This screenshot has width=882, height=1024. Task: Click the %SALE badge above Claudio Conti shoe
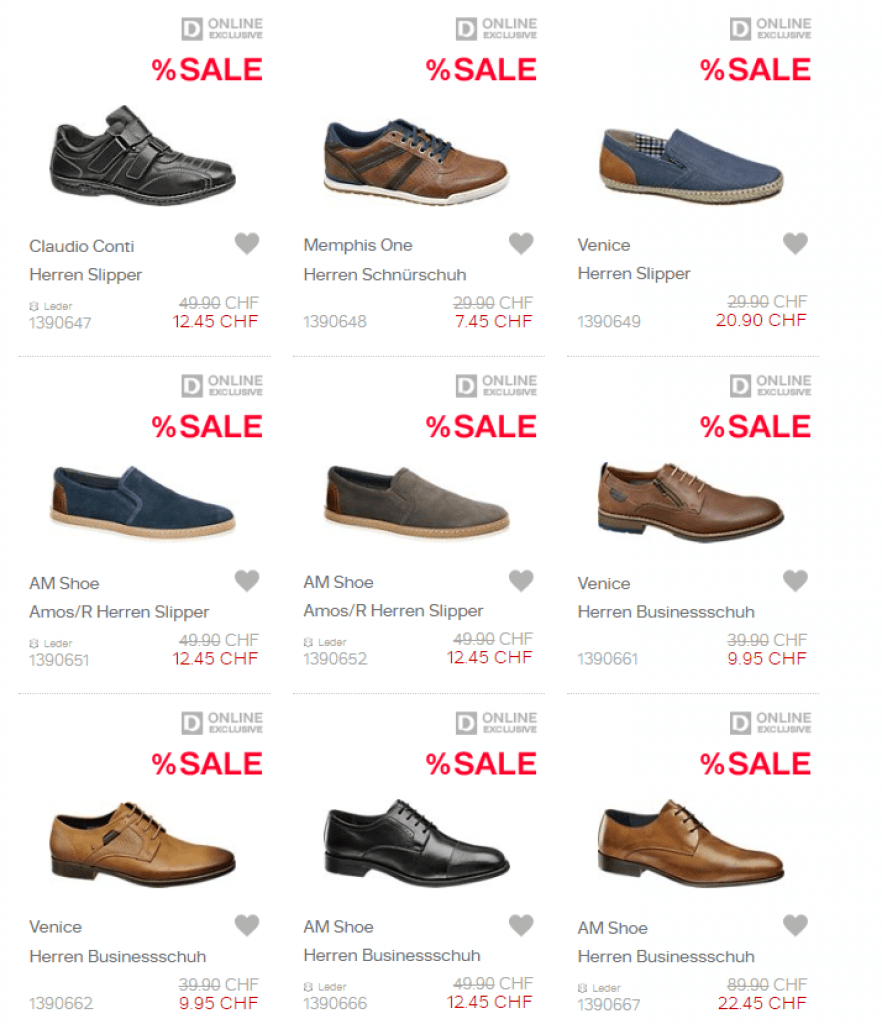pos(207,70)
